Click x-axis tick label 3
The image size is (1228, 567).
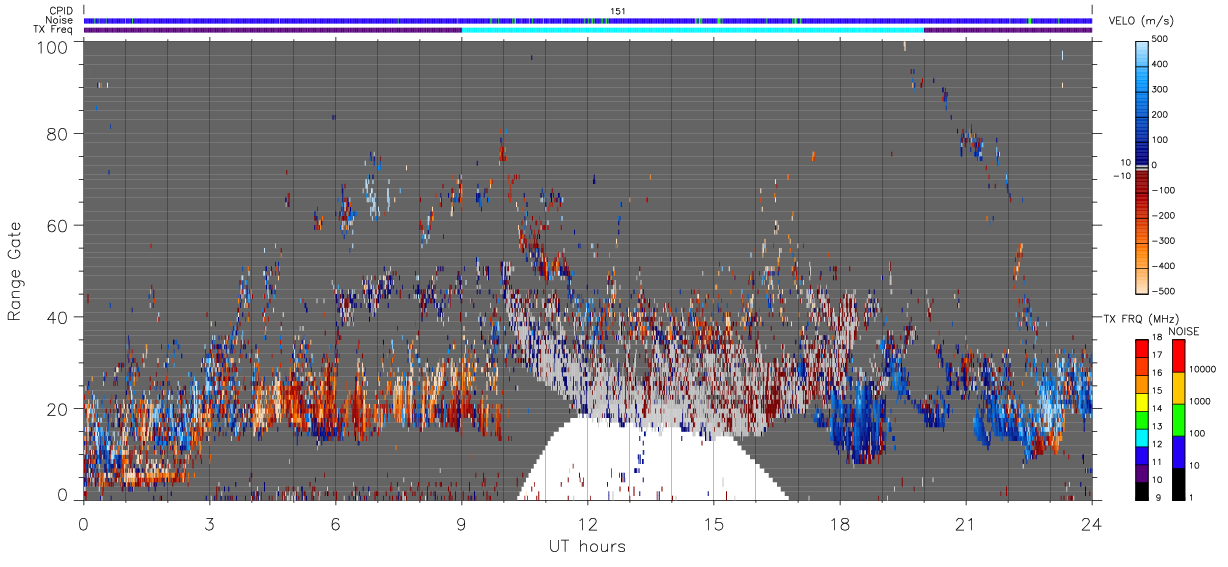coord(210,524)
